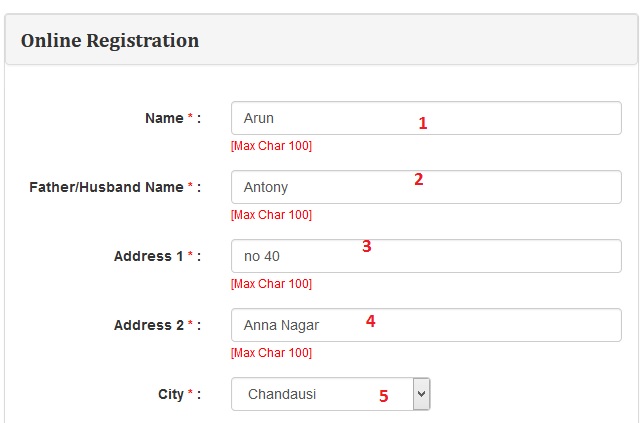This screenshot has height=423, width=641.
Task: Click the Address 2 label
Action: pos(150,325)
